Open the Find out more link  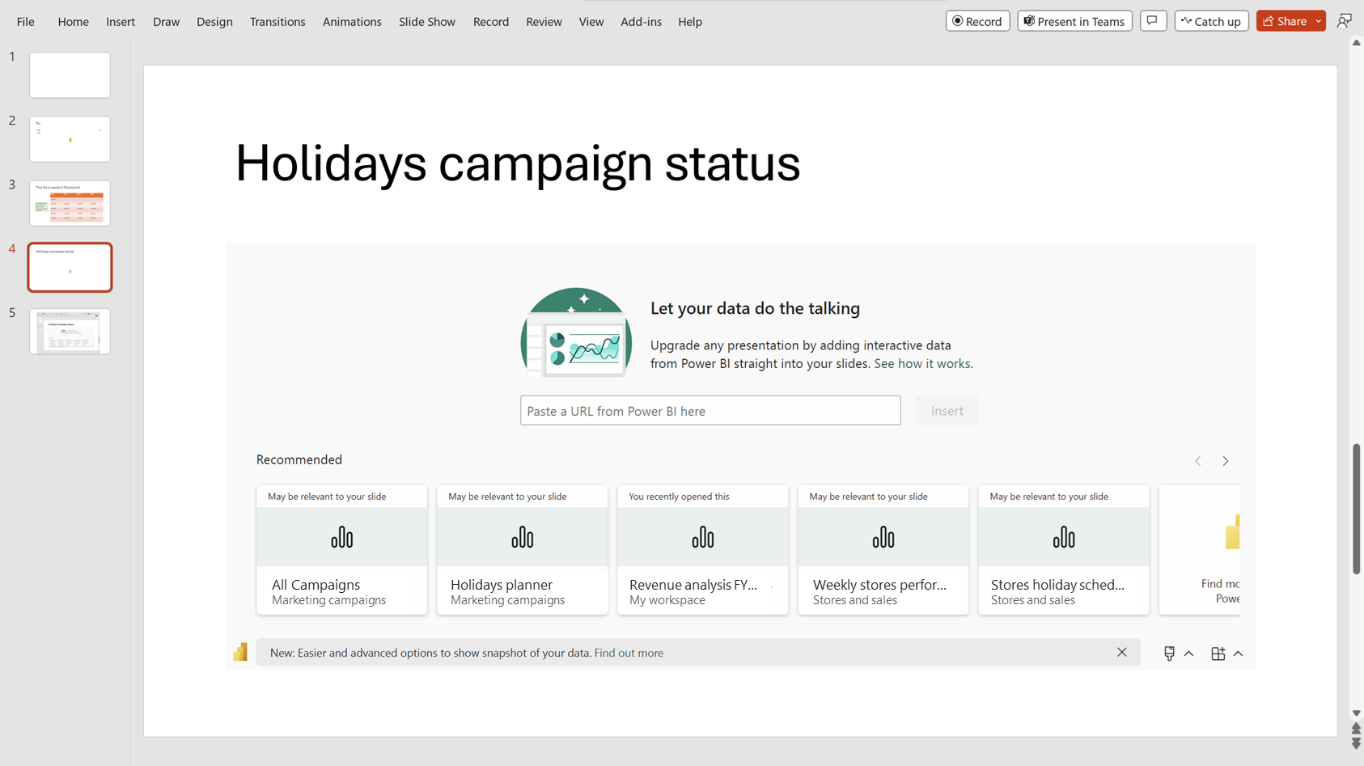(628, 653)
